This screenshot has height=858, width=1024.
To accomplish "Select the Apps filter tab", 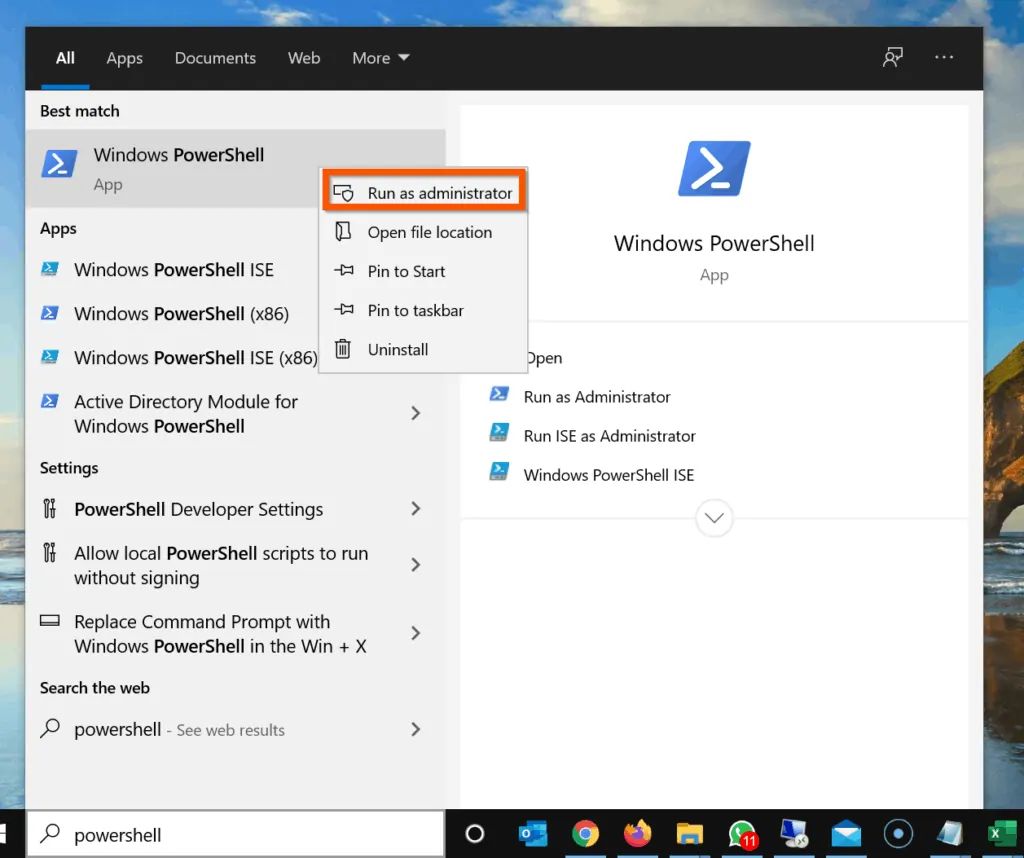I will tap(124, 57).
